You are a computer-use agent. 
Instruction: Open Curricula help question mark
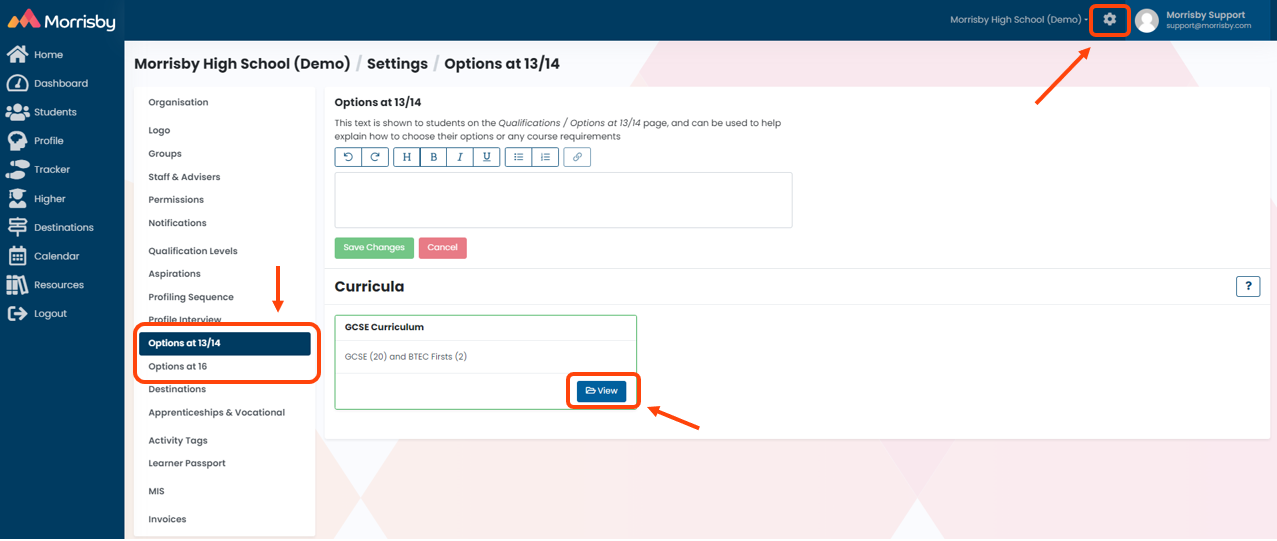pos(1248,287)
